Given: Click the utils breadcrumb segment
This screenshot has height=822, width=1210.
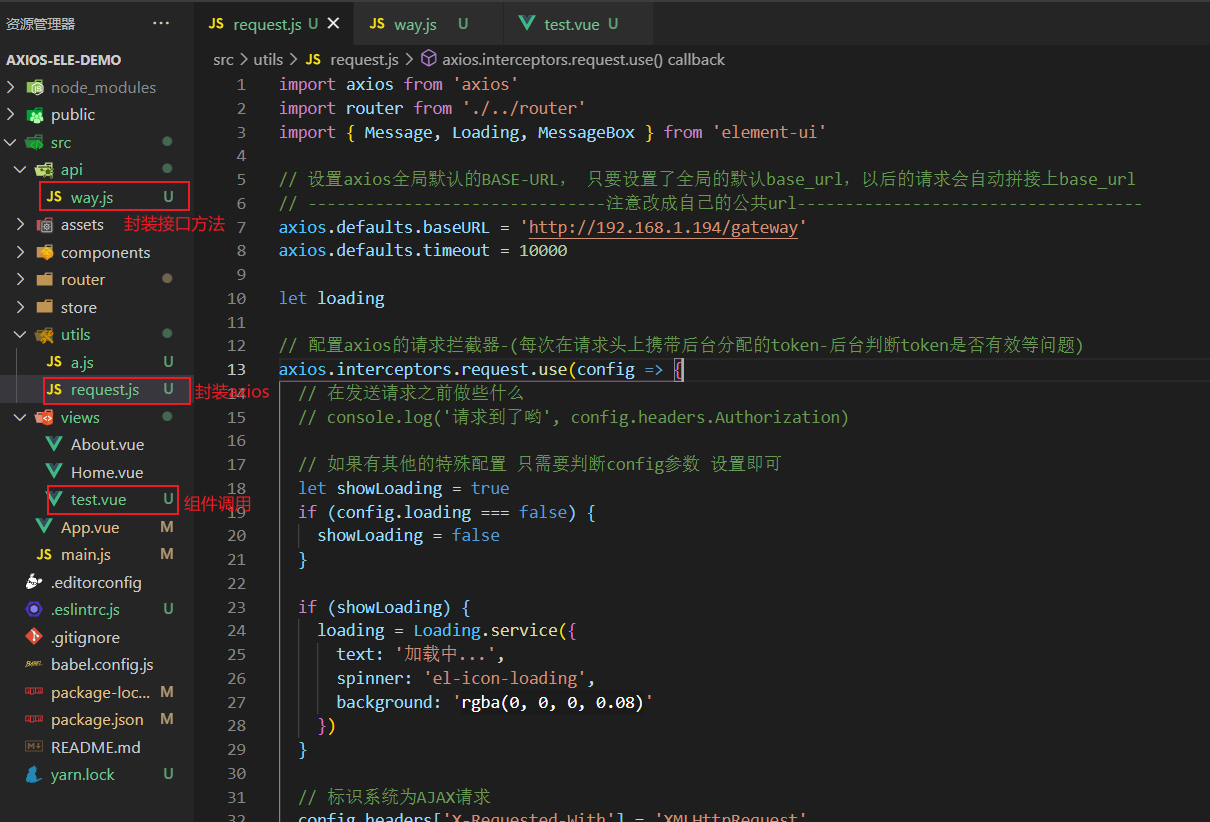Looking at the screenshot, I should pos(268,60).
